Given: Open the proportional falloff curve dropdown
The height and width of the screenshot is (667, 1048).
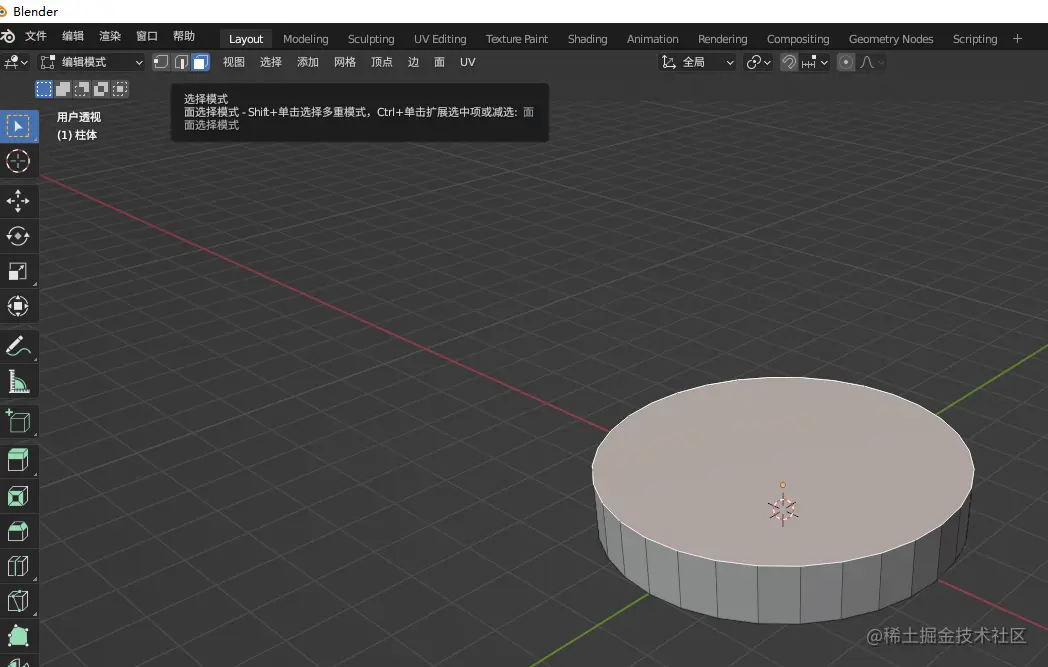Looking at the screenshot, I should [x=872, y=62].
